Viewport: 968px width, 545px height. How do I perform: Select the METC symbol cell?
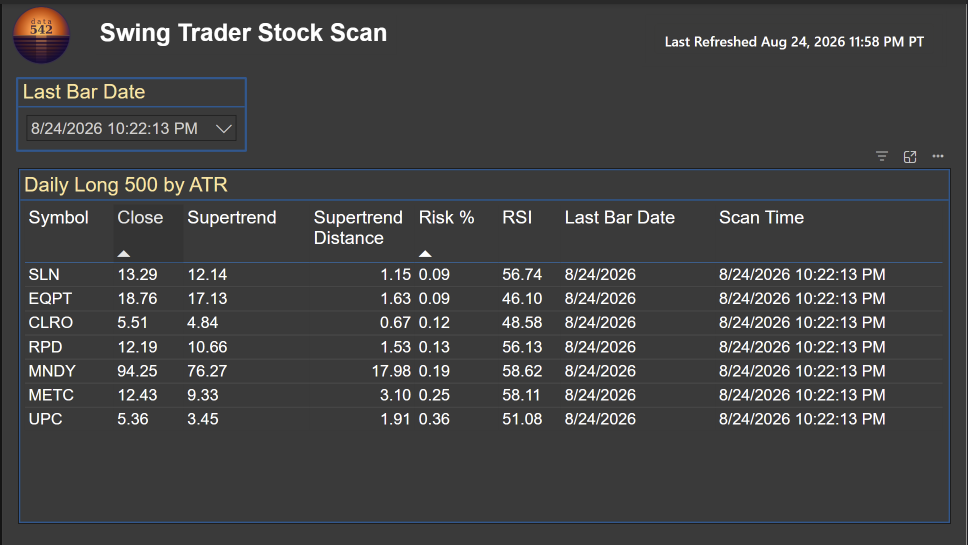click(x=51, y=395)
